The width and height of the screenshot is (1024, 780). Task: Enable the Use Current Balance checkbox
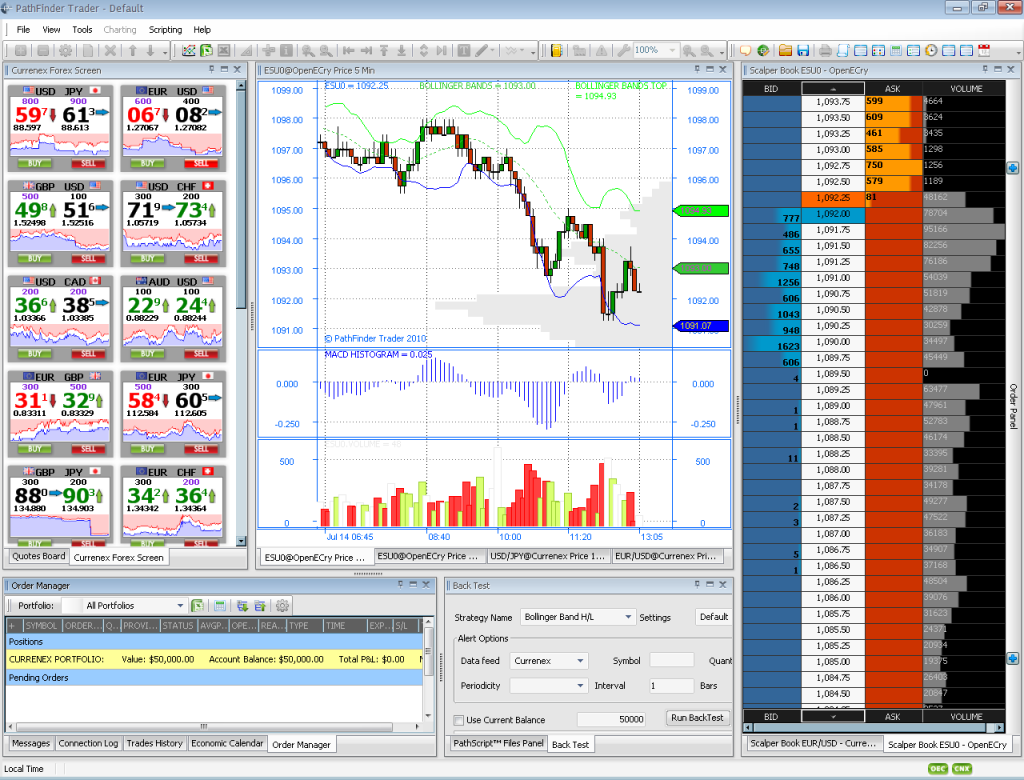click(x=459, y=720)
